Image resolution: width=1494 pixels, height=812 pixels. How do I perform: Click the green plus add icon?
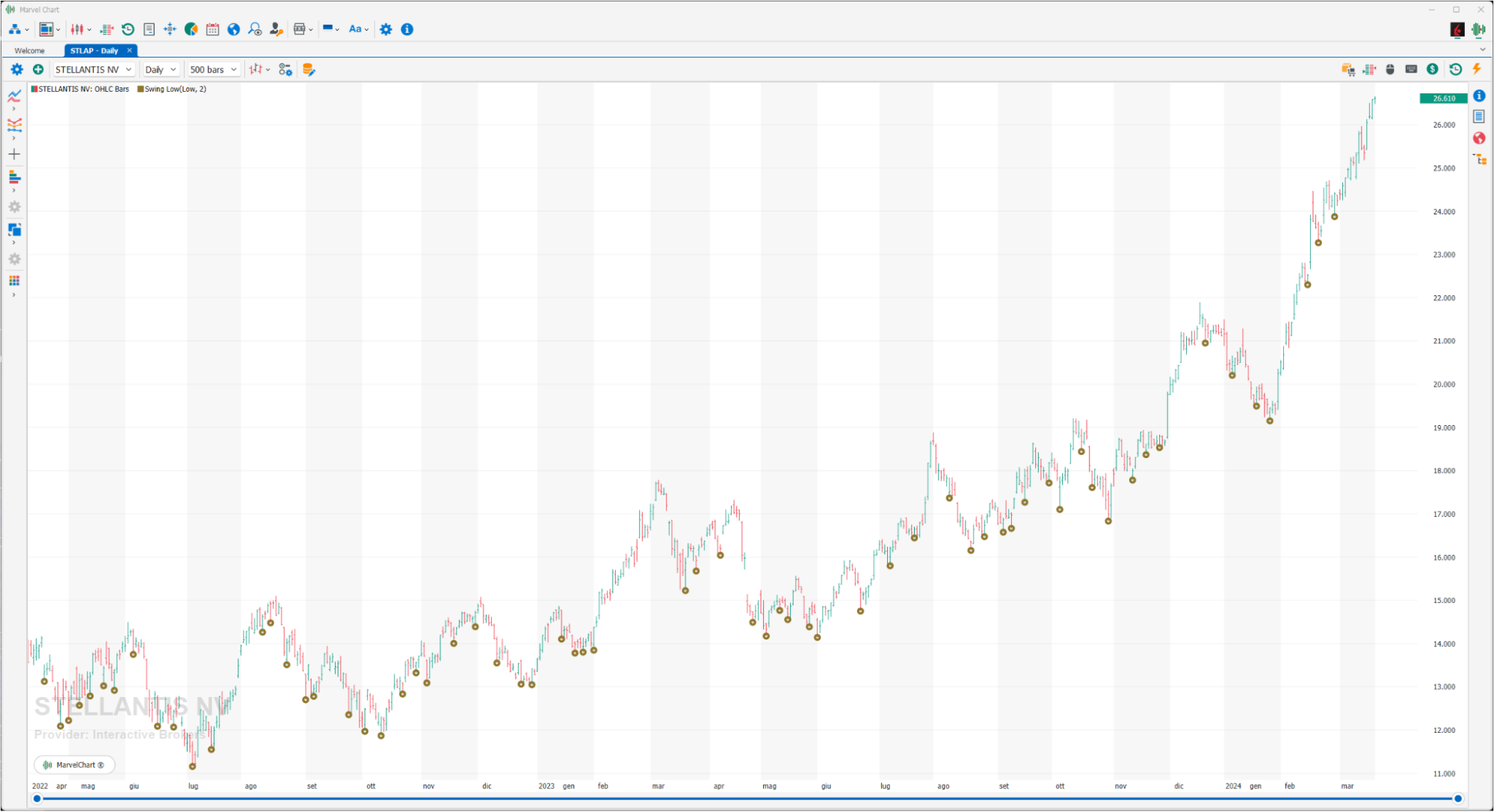click(38, 69)
